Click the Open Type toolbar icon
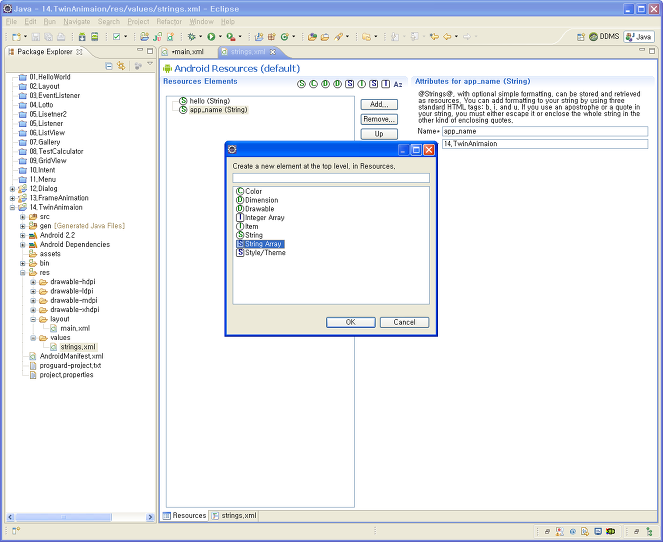 pyautogui.click(x=312, y=37)
